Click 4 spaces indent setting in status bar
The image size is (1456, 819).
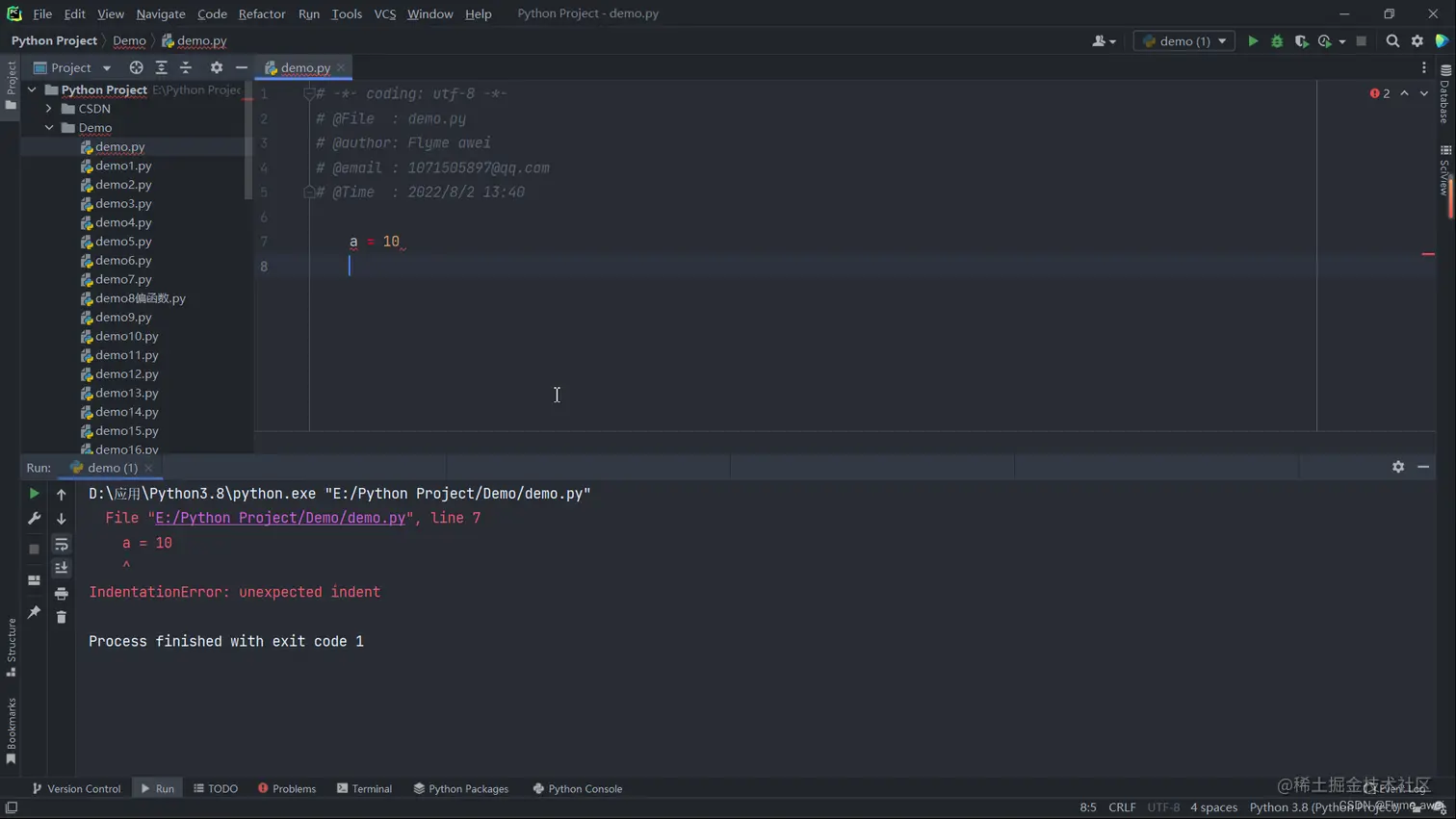1213,807
